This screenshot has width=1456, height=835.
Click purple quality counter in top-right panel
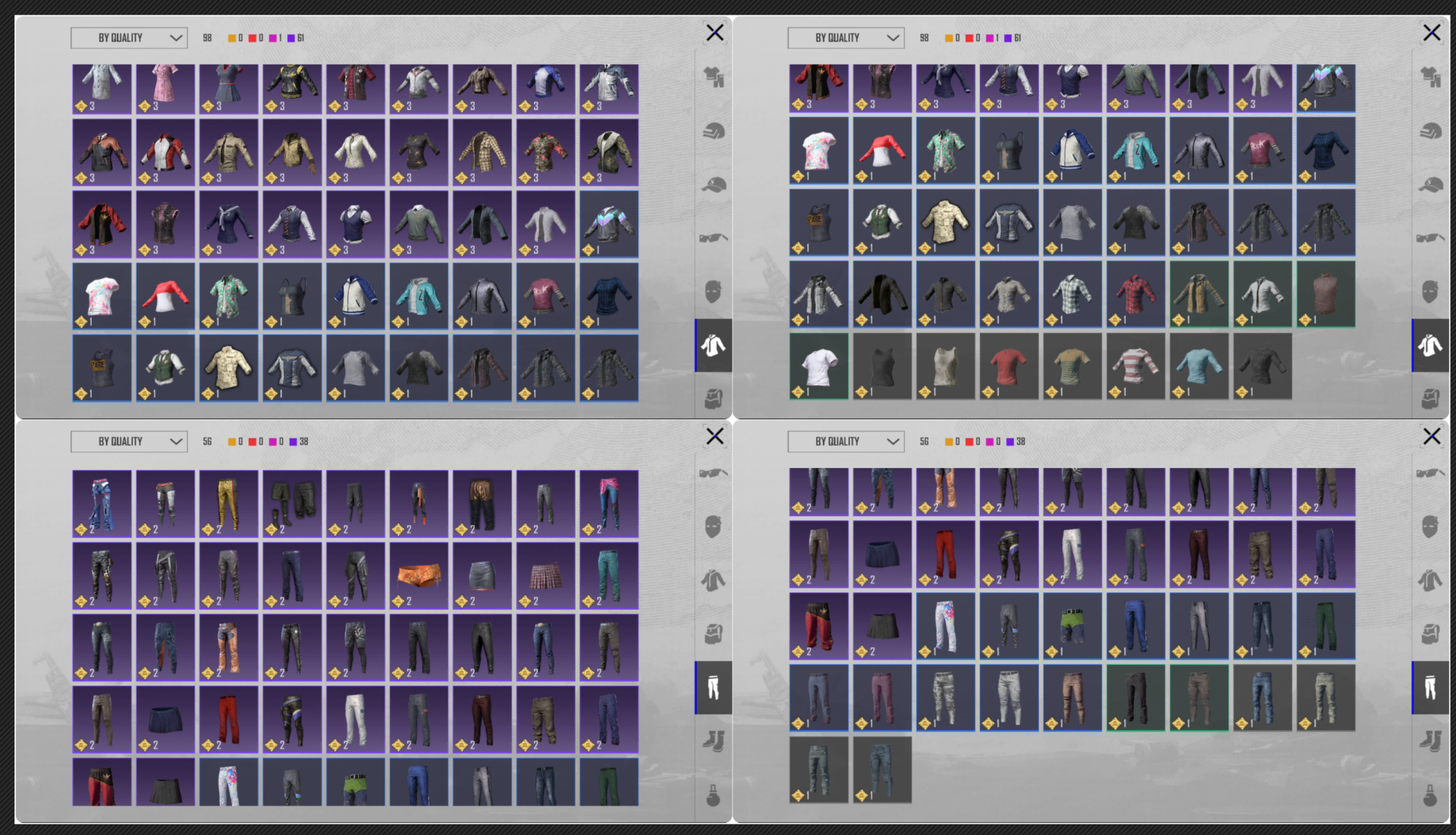[1012, 38]
